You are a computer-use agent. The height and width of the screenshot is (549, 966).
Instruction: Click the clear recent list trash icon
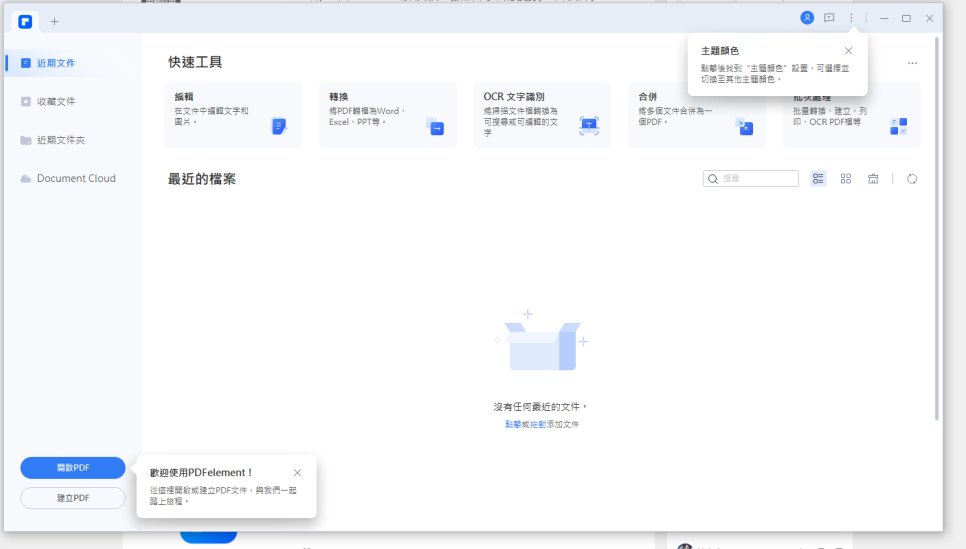(873, 179)
